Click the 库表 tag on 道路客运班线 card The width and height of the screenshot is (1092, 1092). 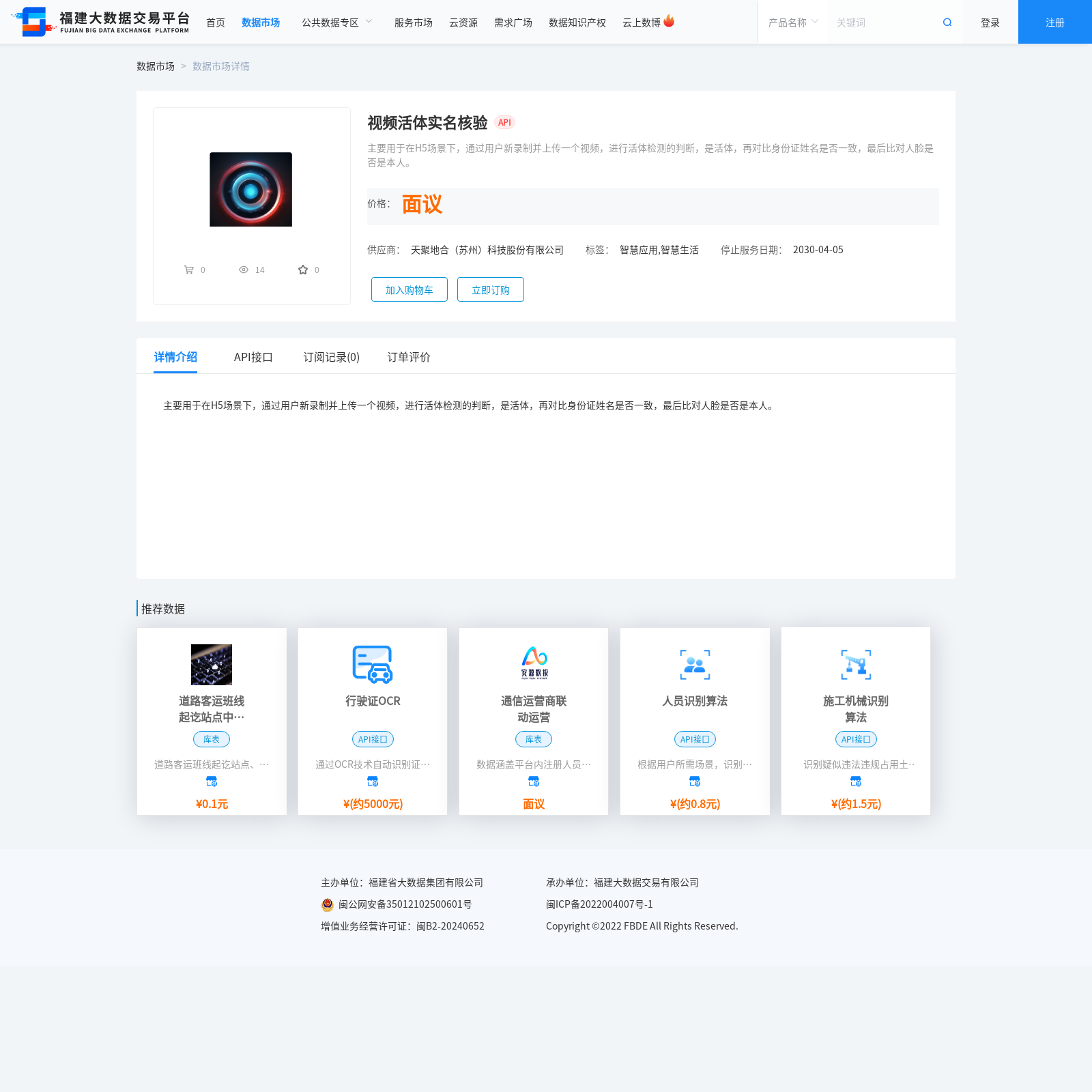(x=212, y=739)
